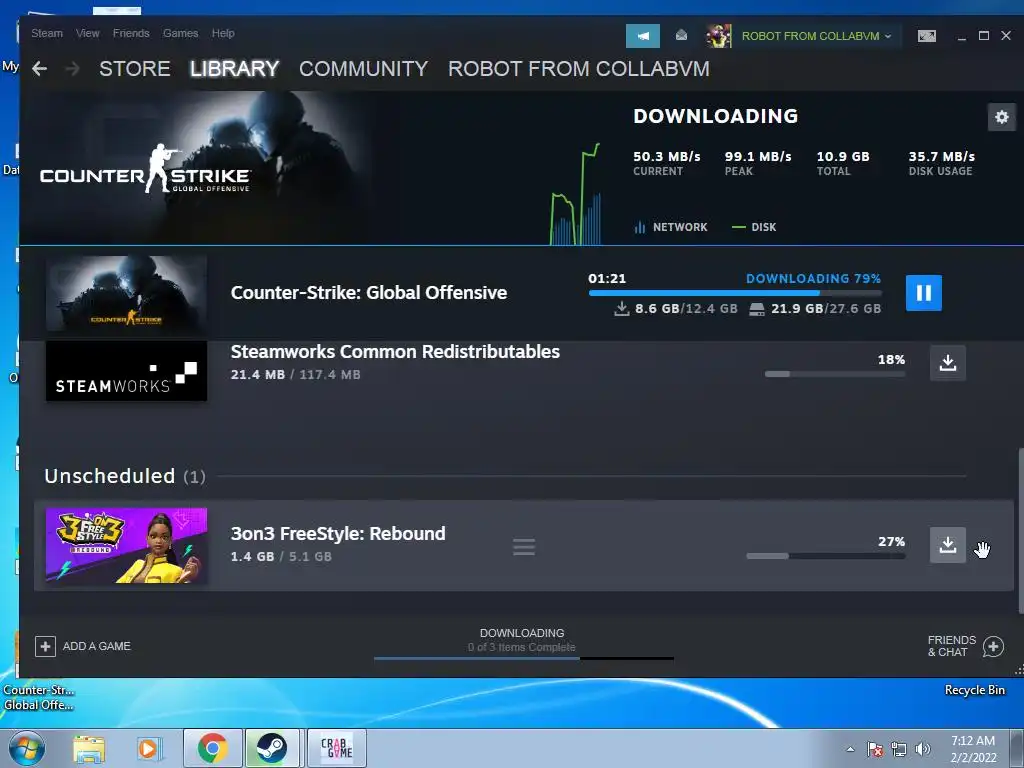Open the Steamworks thumbnail image

(x=126, y=370)
